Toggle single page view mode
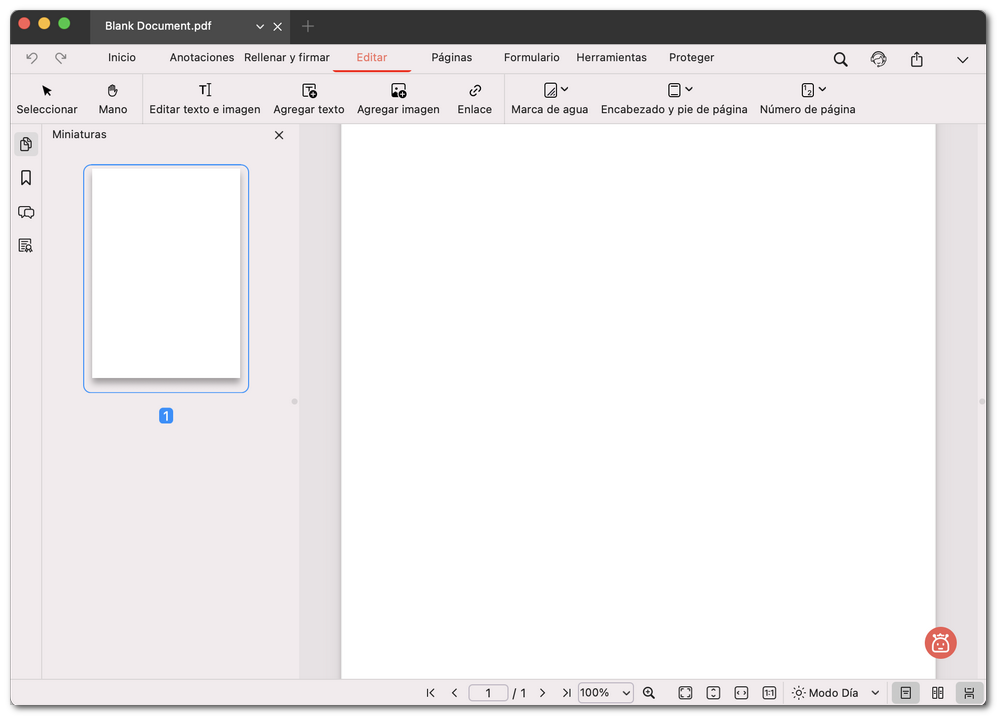The width and height of the screenshot is (997, 716). coord(906,692)
